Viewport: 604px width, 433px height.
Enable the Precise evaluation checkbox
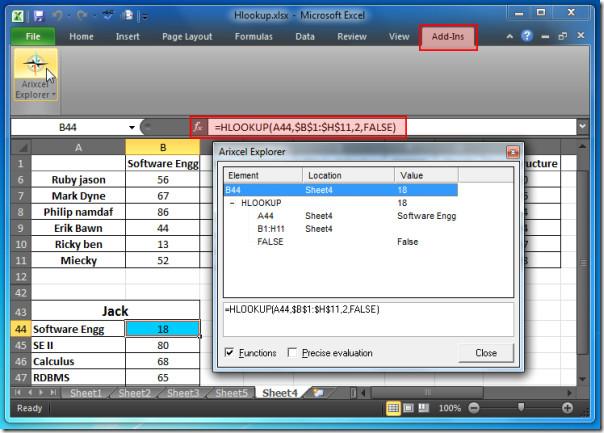pyautogui.click(x=292, y=353)
